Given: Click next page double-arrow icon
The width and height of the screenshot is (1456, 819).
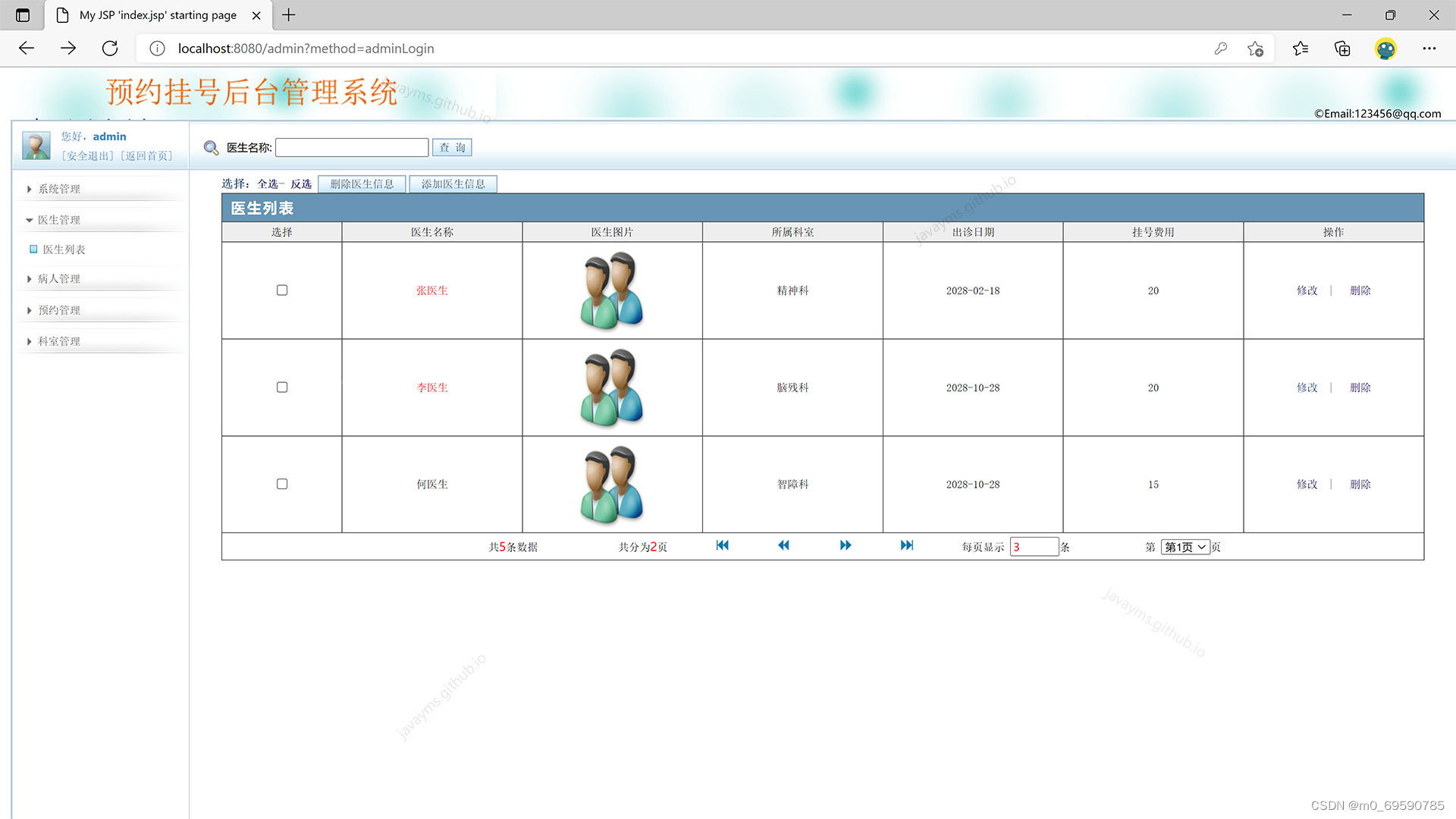Looking at the screenshot, I should pos(846,545).
